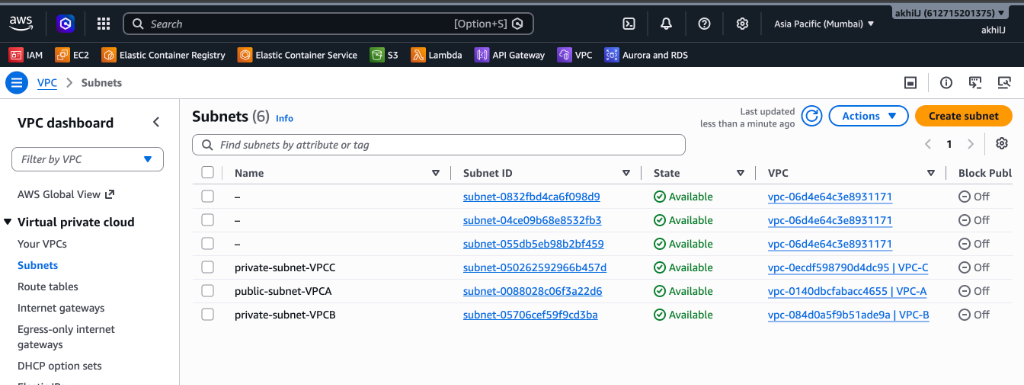Open the Amazon Q icon beside AWS logo
This screenshot has width=1024, height=385.
point(65,24)
